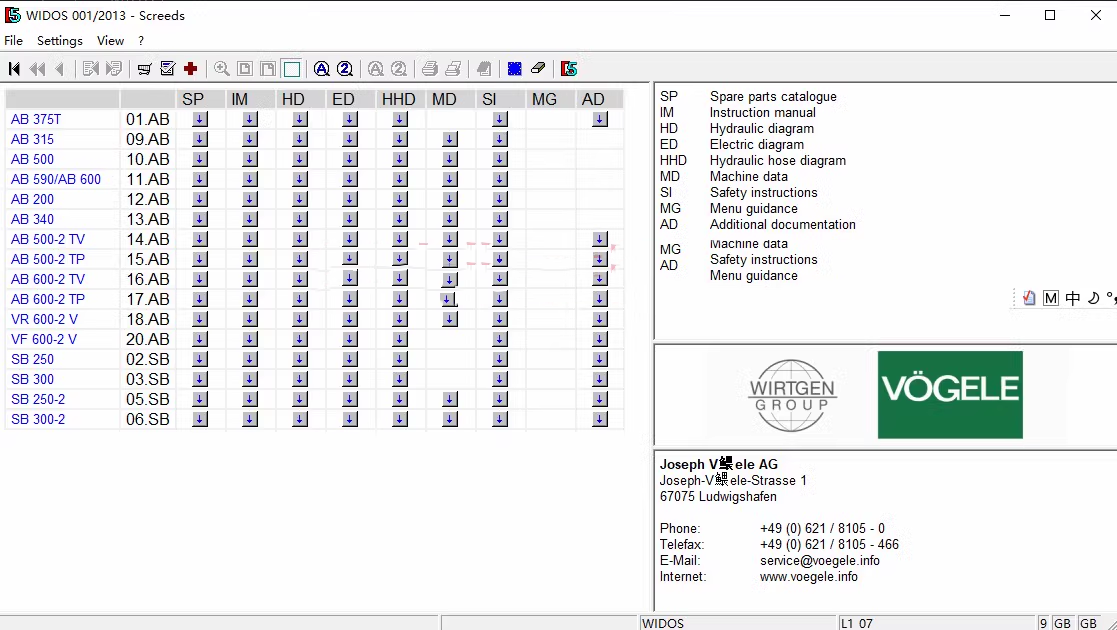Open the hydraulic diagram for AB 500

[300, 160]
